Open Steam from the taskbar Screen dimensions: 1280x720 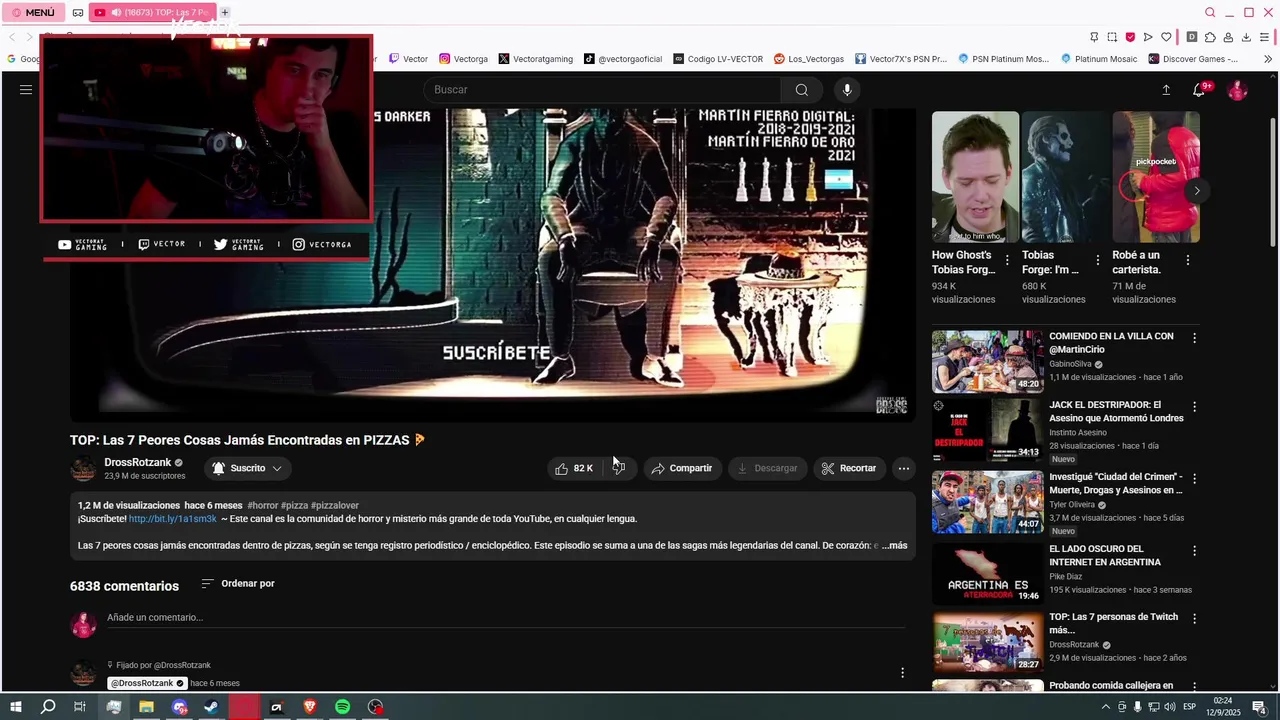[211, 707]
